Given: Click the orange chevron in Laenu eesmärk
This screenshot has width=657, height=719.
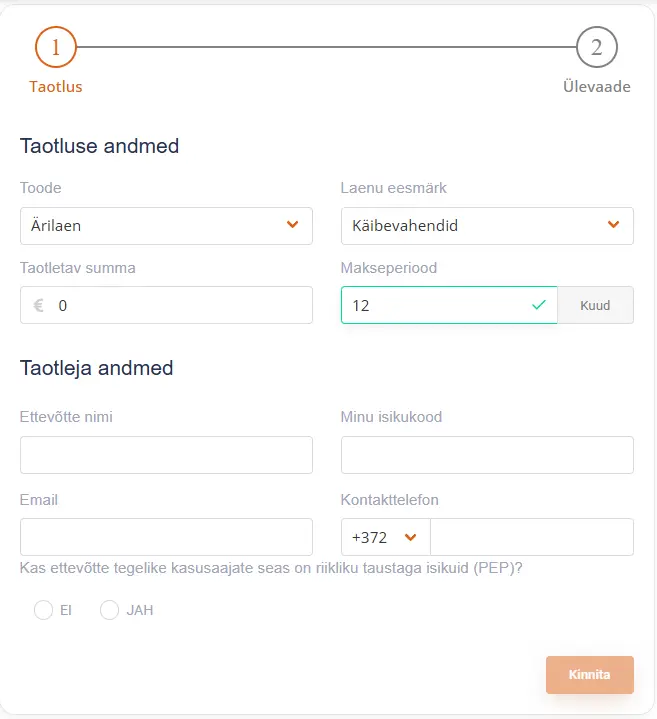Looking at the screenshot, I should [613, 224].
